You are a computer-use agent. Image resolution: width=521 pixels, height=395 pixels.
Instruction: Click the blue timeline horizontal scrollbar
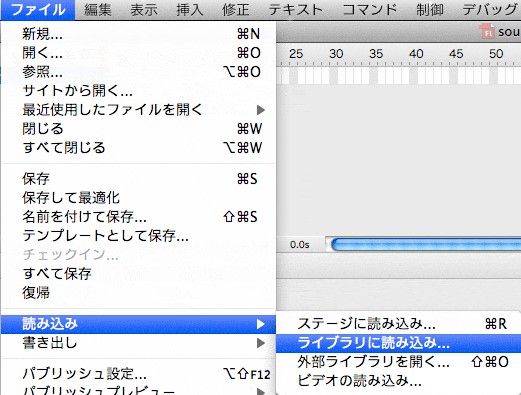click(426, 245)
